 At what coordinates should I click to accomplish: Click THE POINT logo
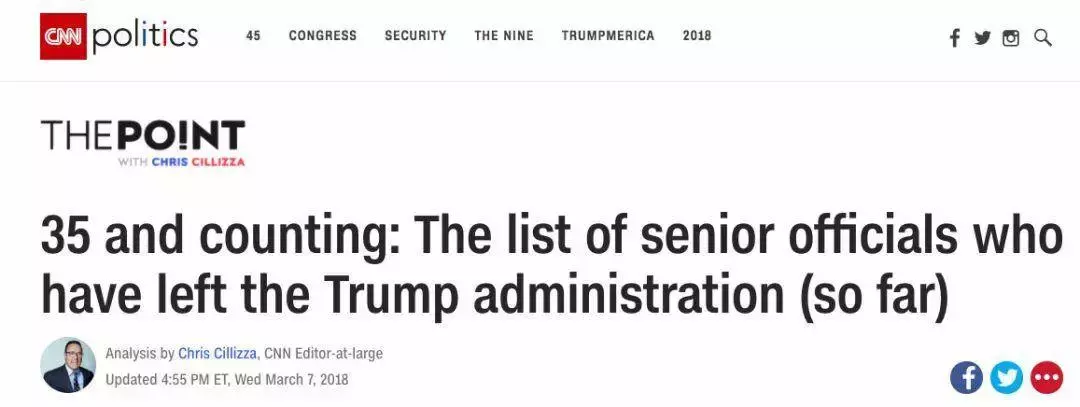(x=143, y=136)
